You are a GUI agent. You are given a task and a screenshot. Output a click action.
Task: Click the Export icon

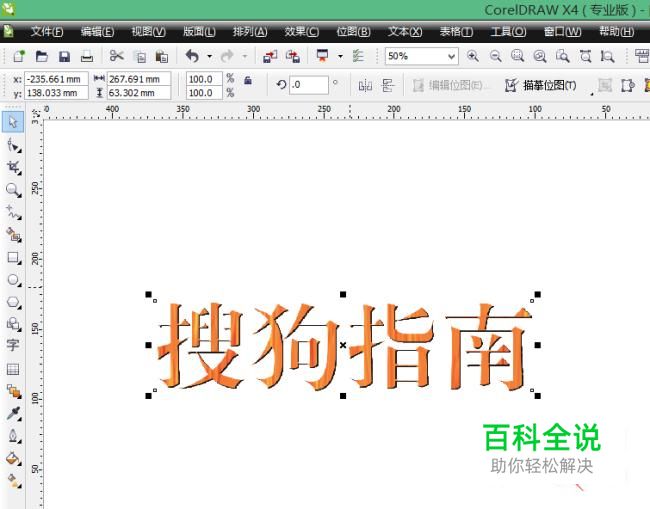point(293,56)
